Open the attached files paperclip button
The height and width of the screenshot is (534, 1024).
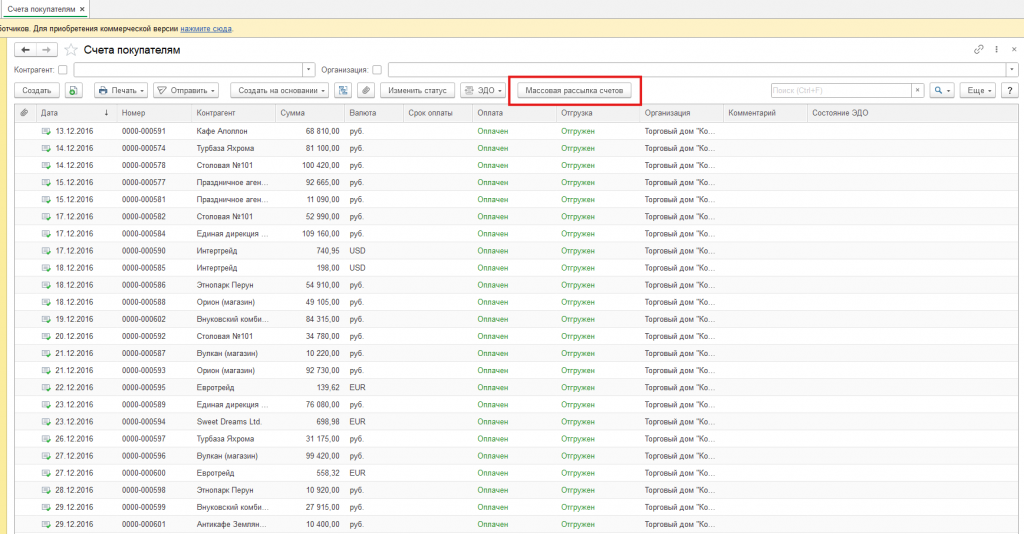tap(366, 91)
